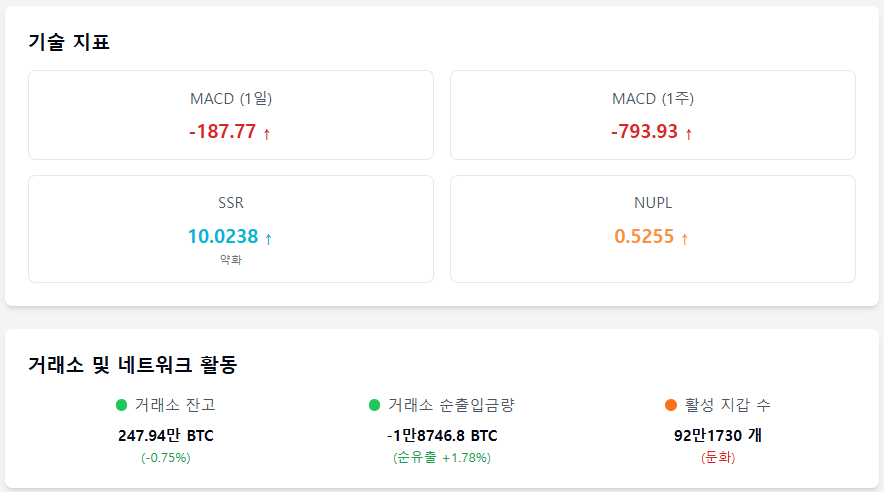Click the -1만8746.8 BTC net flow figure
Image resolution: width=884 pixels, height=492 pixels.
(442, 436)
